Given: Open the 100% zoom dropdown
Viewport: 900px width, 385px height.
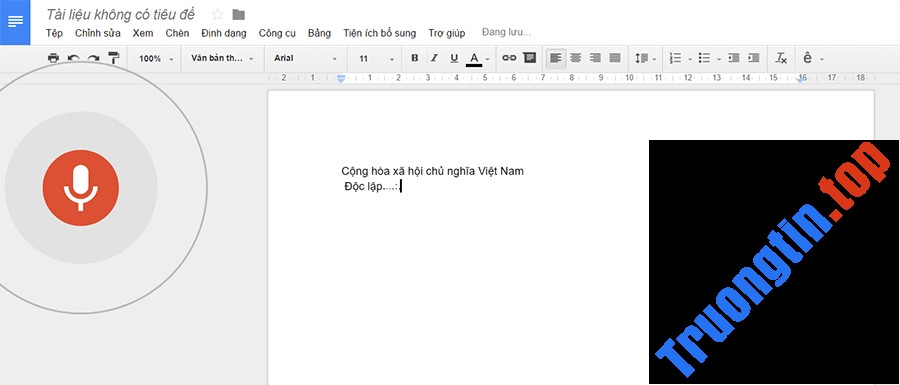Looking at the screenshot, I should coord(156,59).
